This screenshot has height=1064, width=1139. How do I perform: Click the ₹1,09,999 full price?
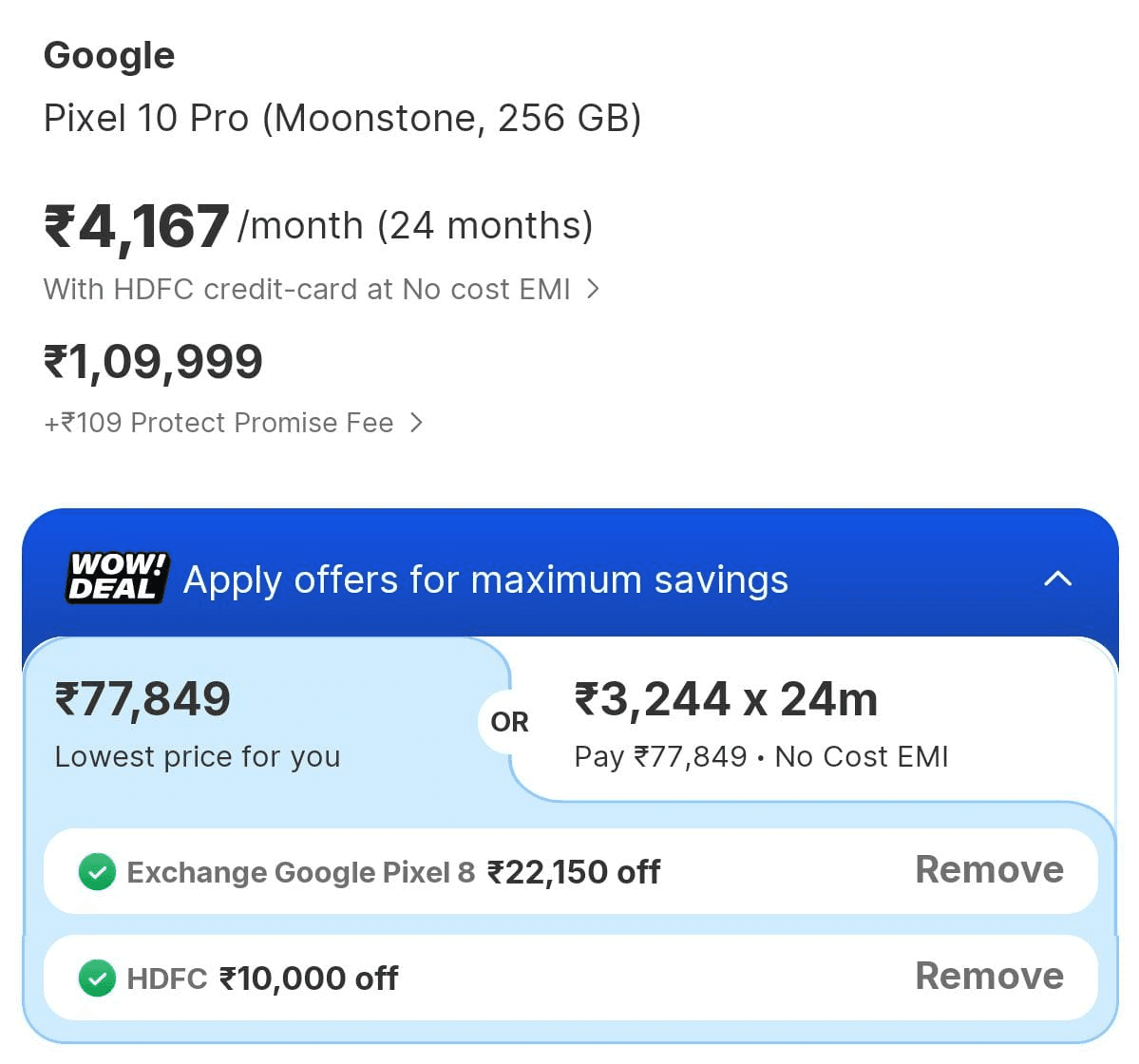click(153, 362)
